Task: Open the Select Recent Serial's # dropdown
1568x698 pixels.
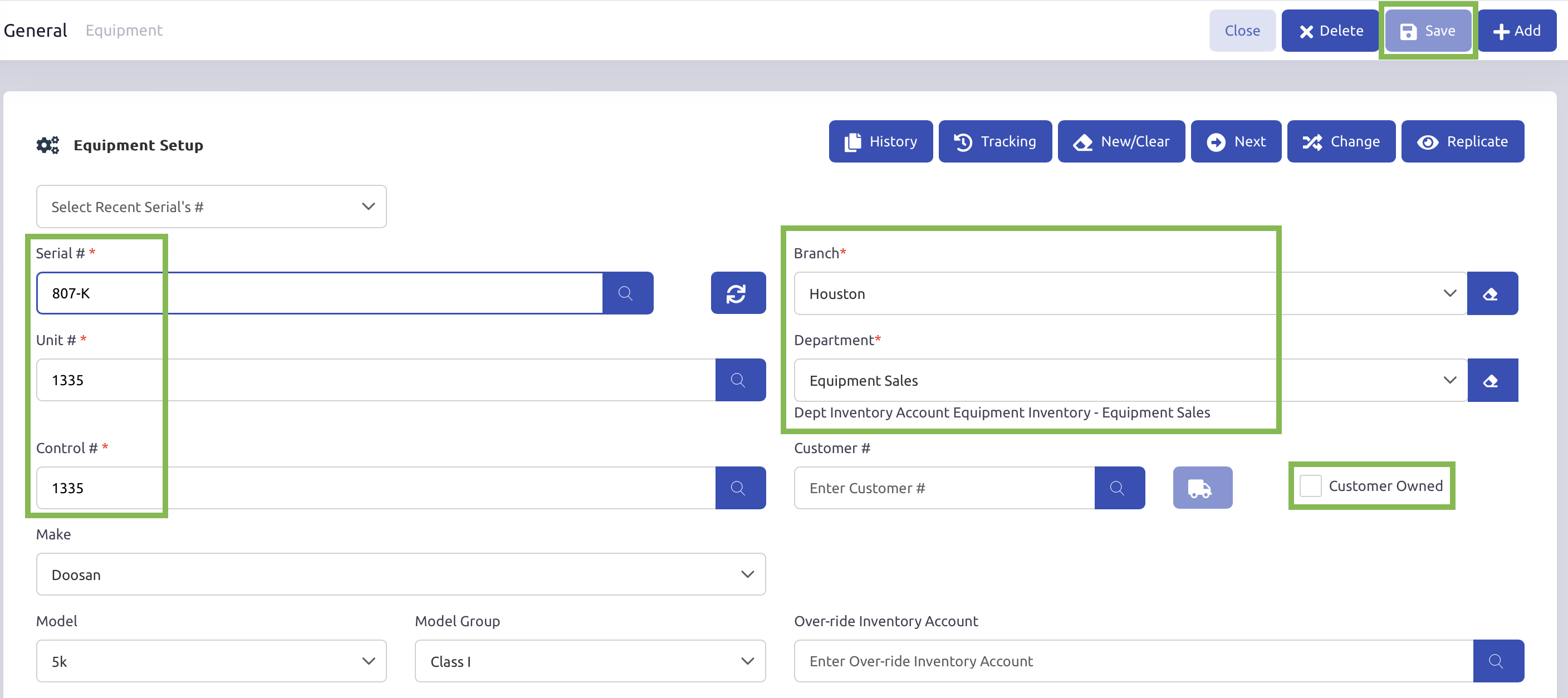Action: click(211, 207)
